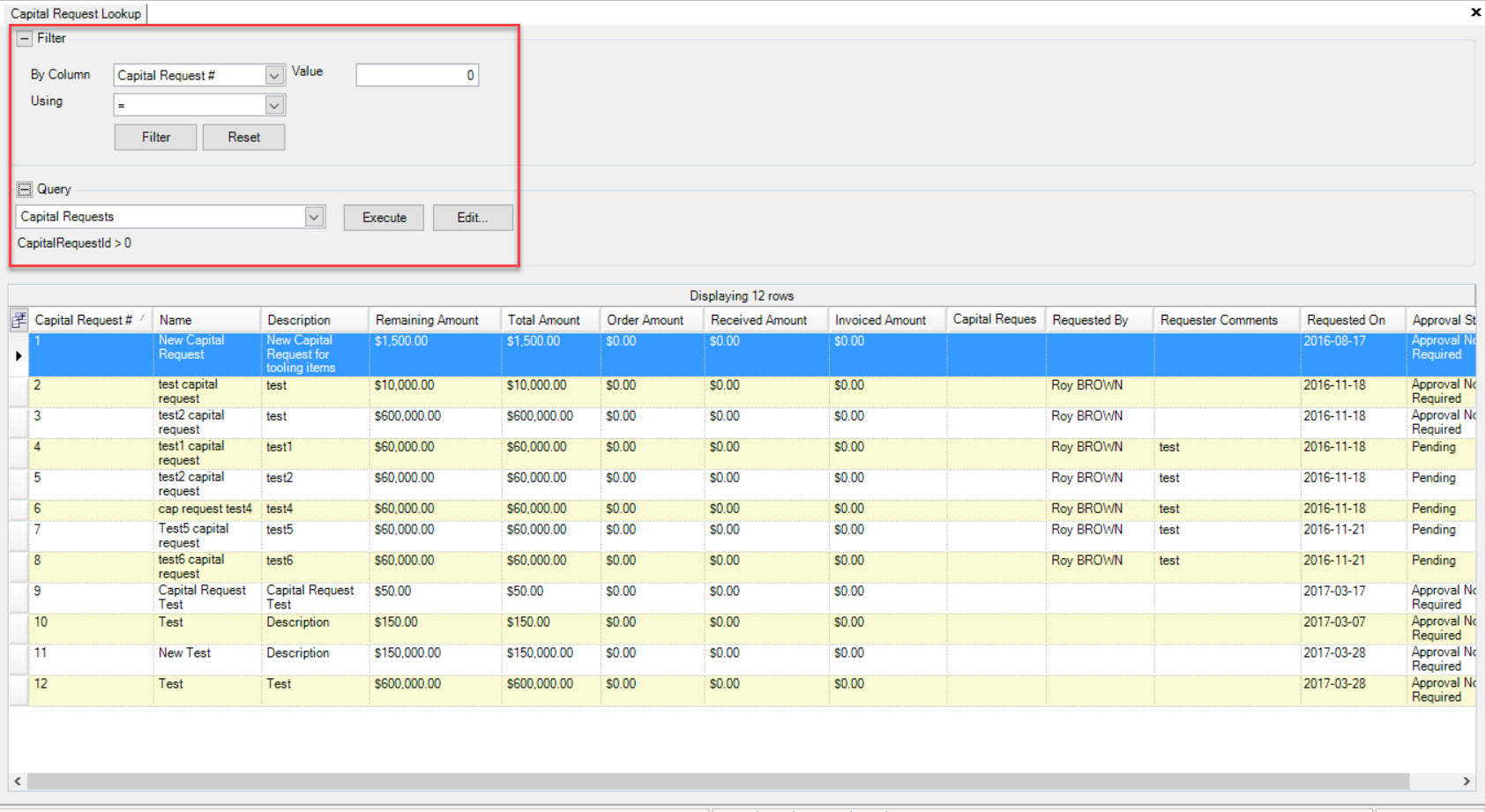Viewport: 1485px width, 812px height.
Task: Sort by Requested On column header
Action: [x=1353, y=320]
